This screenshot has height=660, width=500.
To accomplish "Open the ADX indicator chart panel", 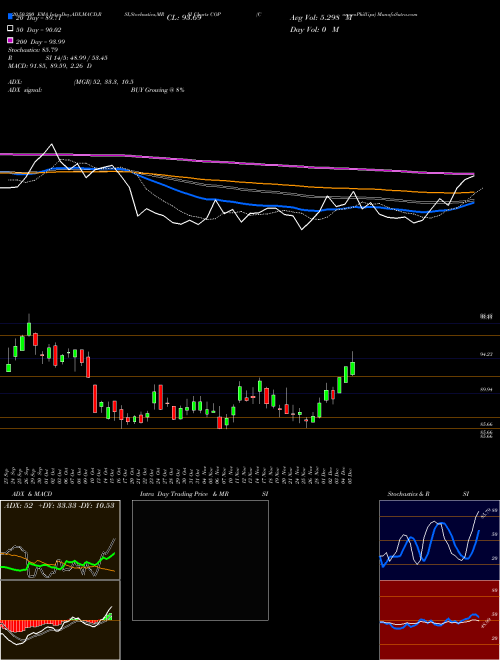I will coord(60,540).
